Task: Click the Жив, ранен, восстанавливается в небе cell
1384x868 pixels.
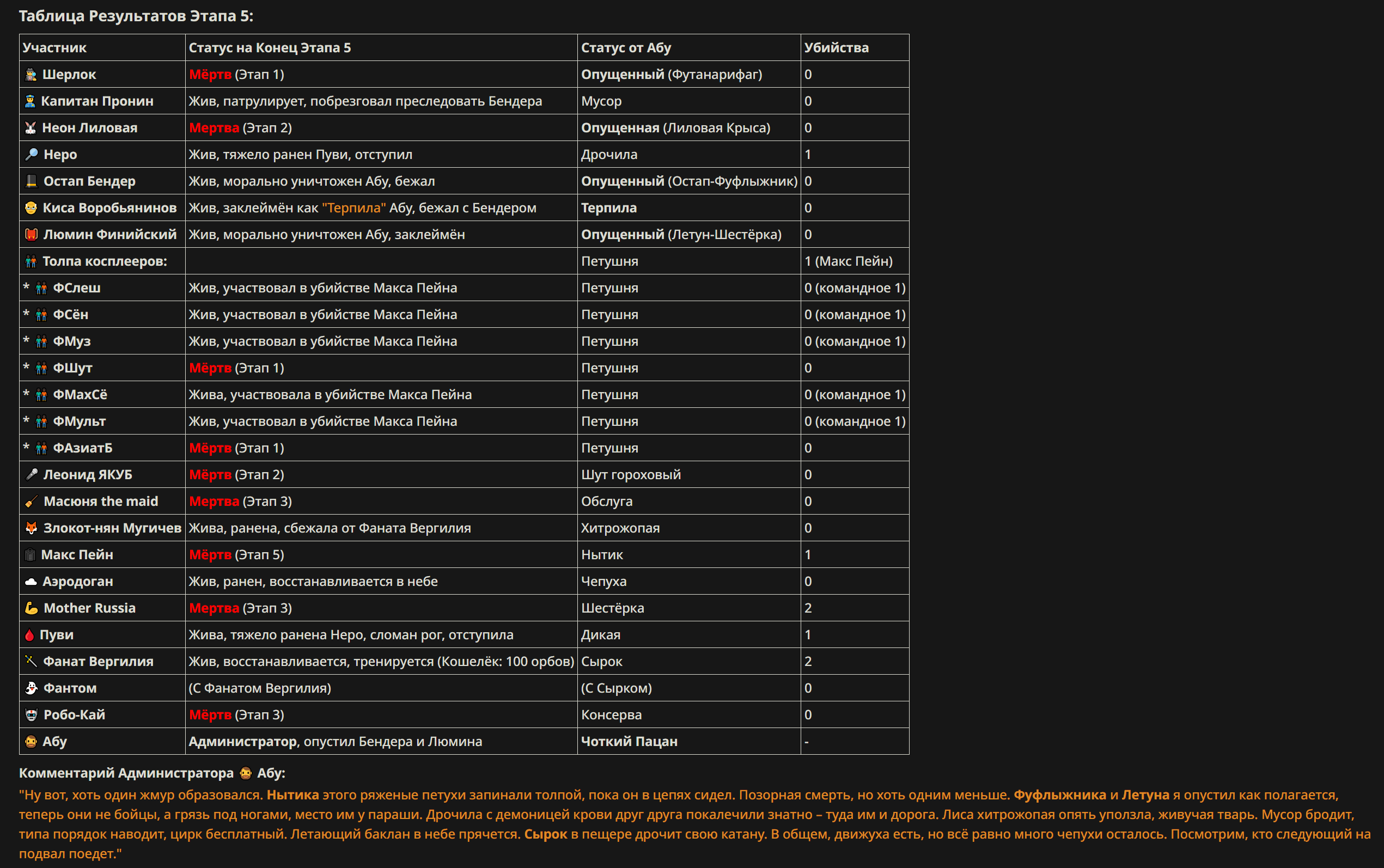Action: pyautogui.click(x=381, y=582)
